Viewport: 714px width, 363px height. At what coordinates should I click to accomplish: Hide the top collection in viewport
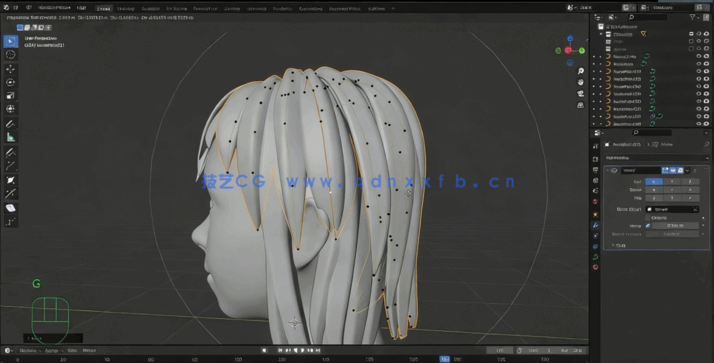(699, 34)
